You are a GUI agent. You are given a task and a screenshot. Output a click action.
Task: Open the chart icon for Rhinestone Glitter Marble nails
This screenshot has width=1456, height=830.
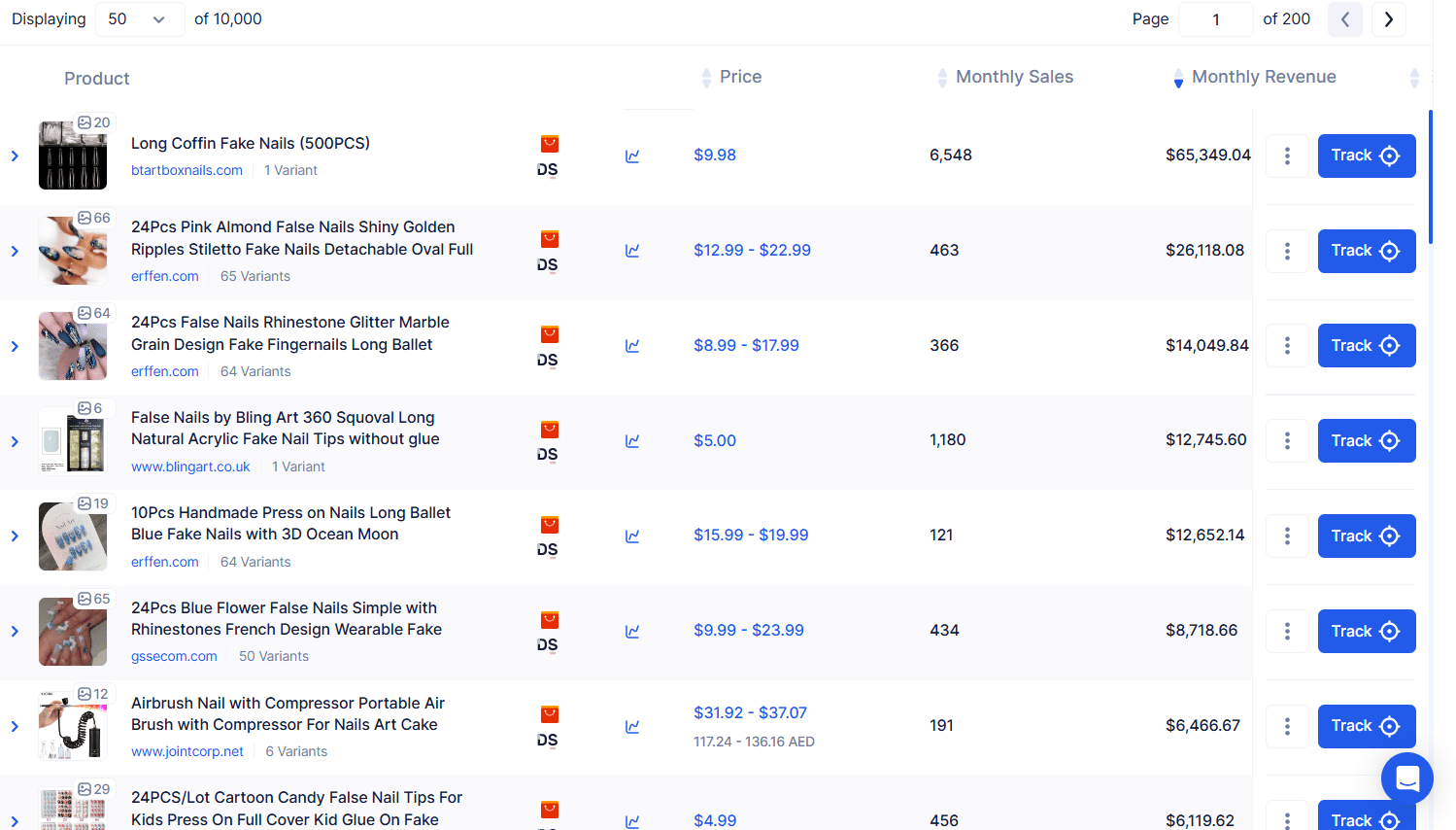(x=632, y=346)
